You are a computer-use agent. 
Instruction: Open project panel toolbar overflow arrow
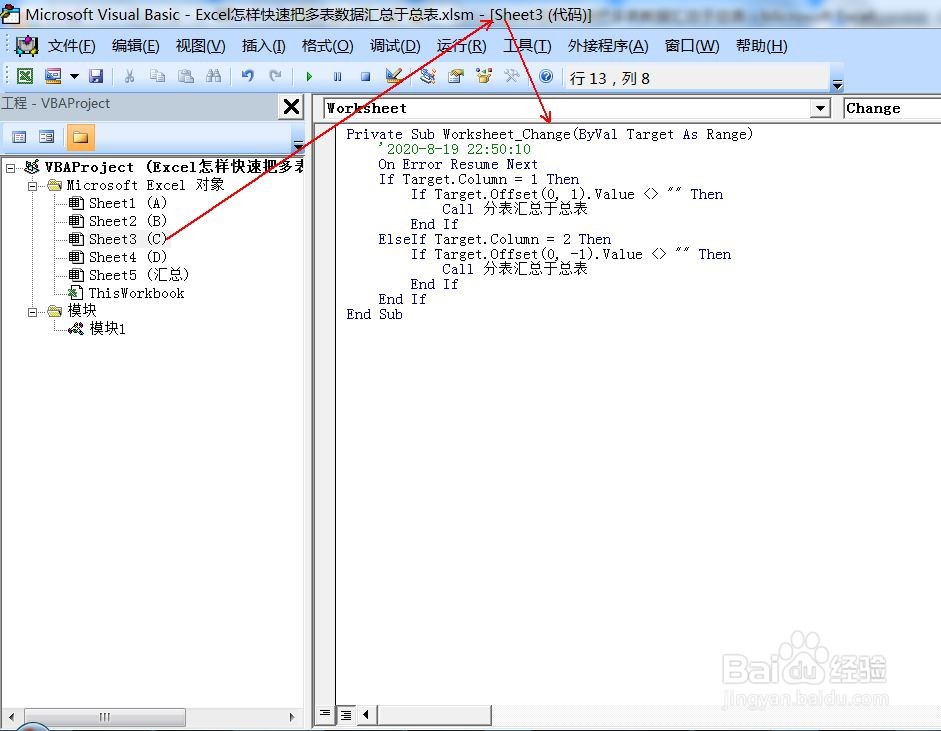[x=298, y=145]
